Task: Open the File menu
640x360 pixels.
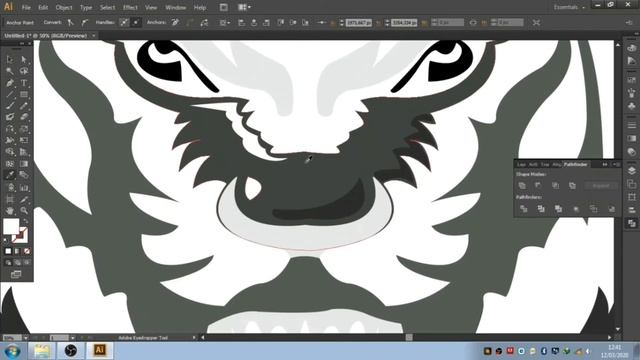Action: click(26, 7)
